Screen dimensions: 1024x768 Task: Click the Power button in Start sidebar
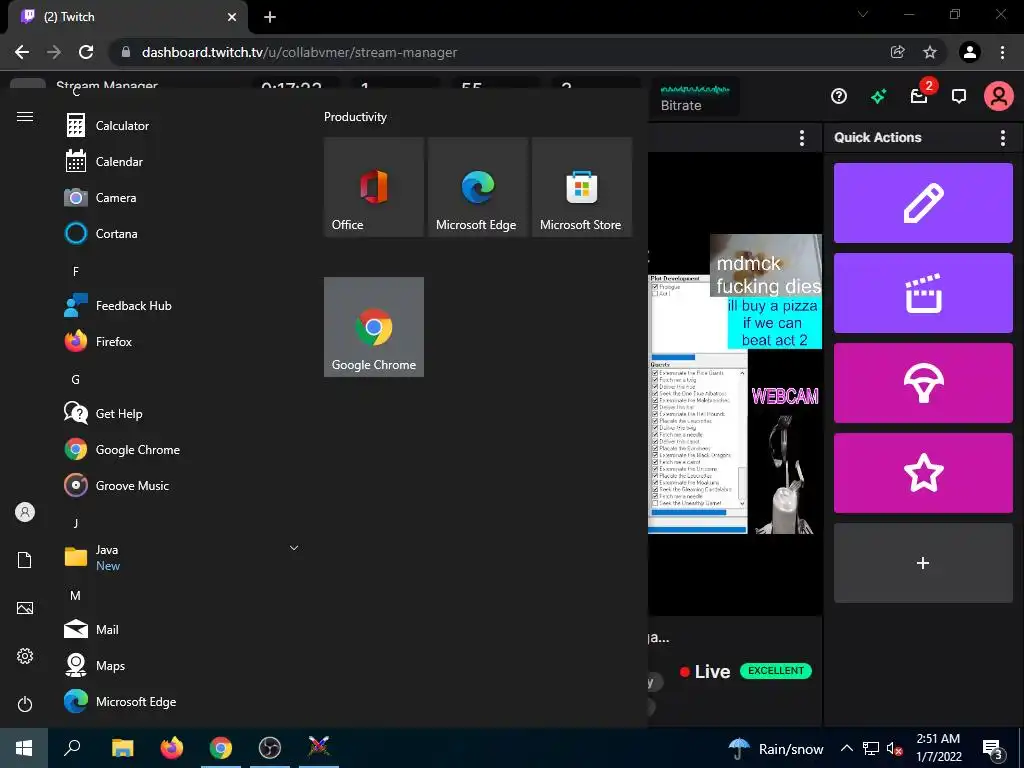(25, 704)
